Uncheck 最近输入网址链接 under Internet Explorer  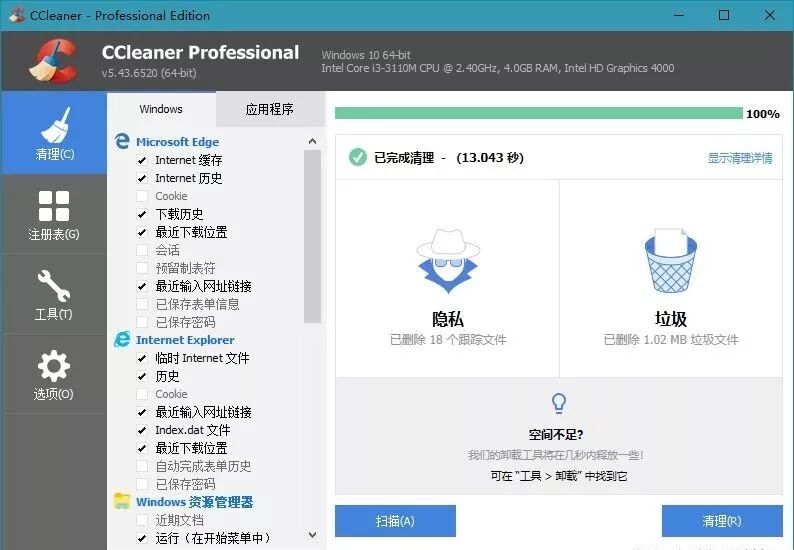pos(142,412)
